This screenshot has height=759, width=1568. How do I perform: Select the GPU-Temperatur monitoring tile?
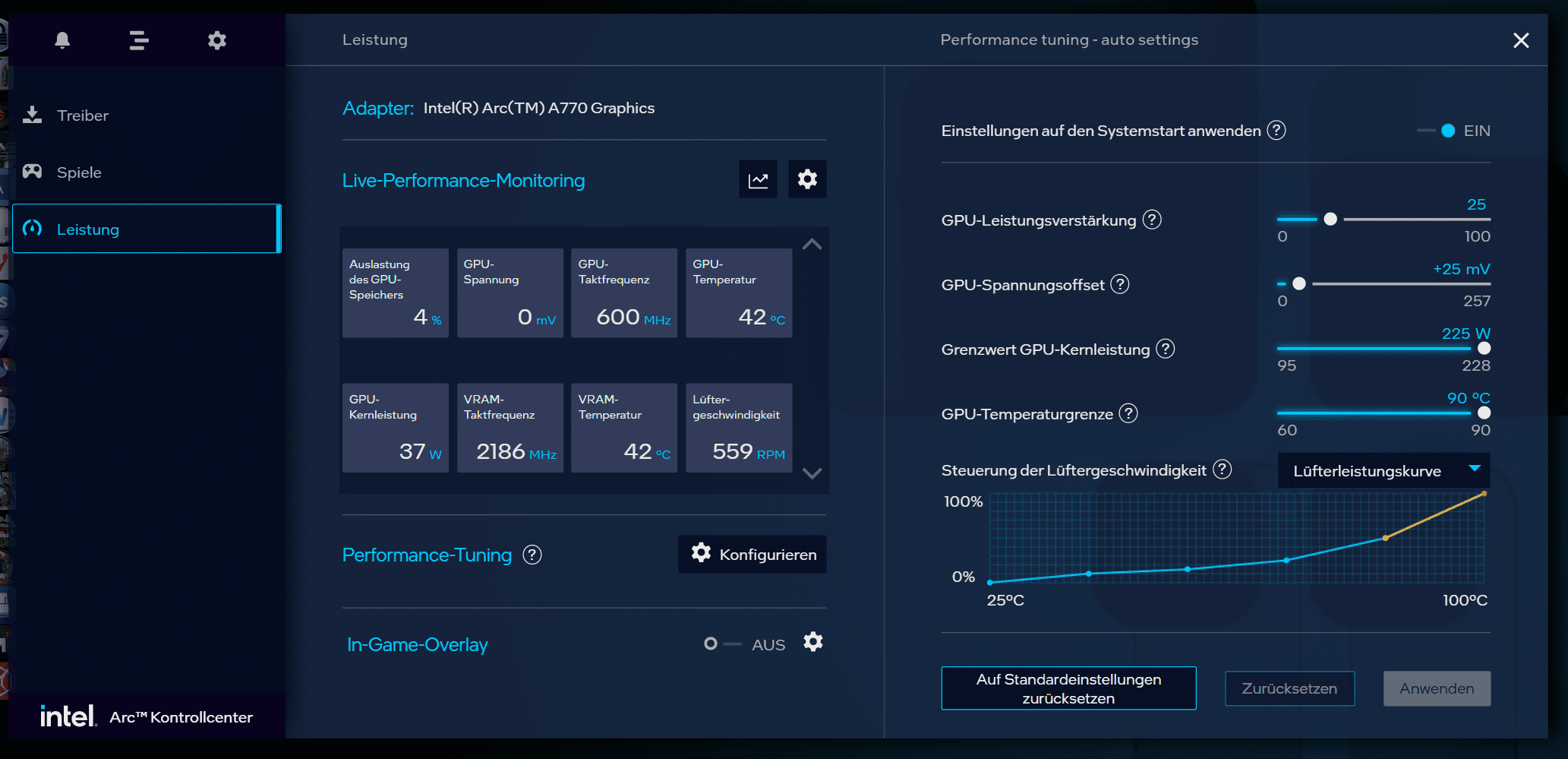point(739,293)
